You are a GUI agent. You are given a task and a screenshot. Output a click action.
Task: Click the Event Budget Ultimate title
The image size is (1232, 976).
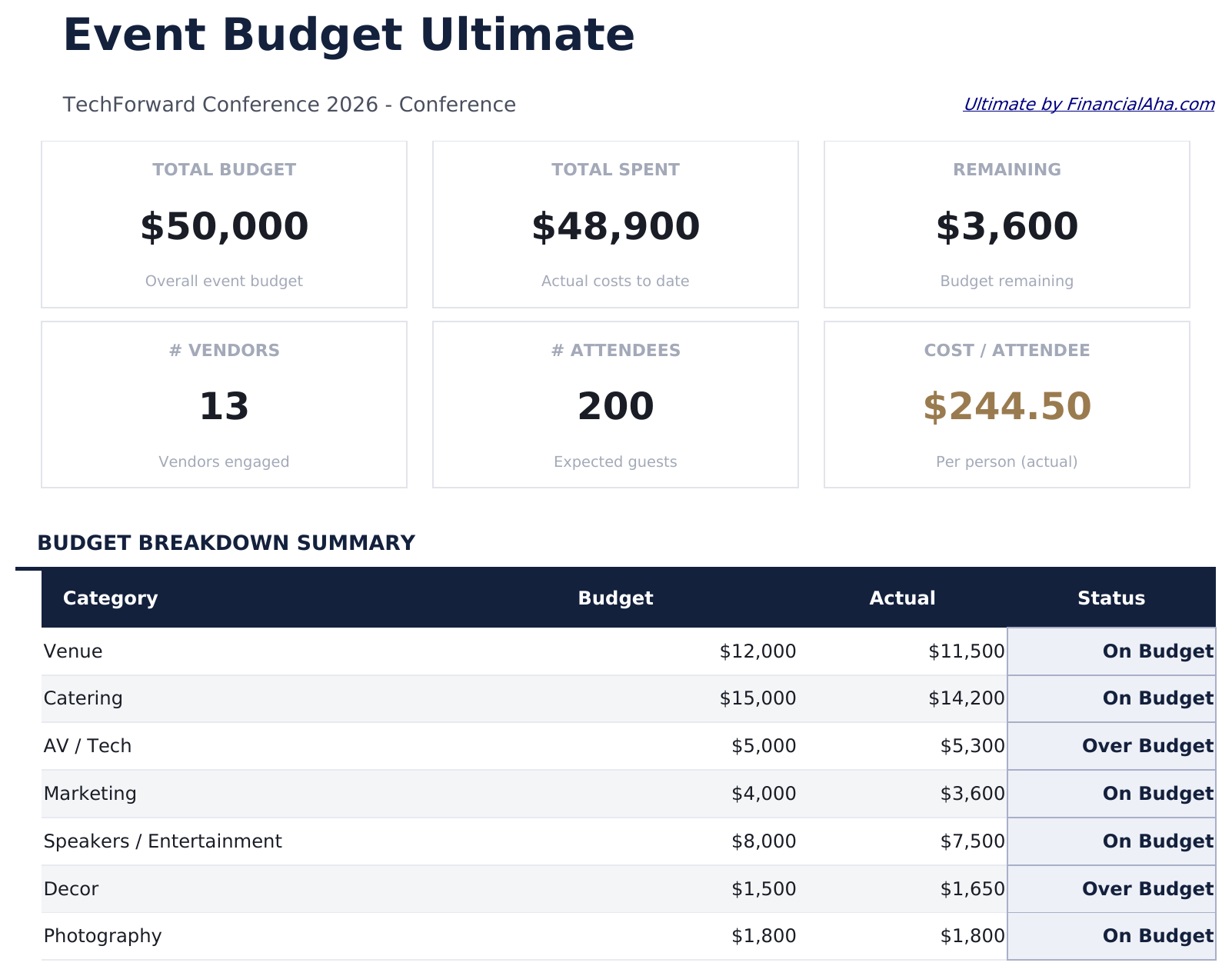349,34
